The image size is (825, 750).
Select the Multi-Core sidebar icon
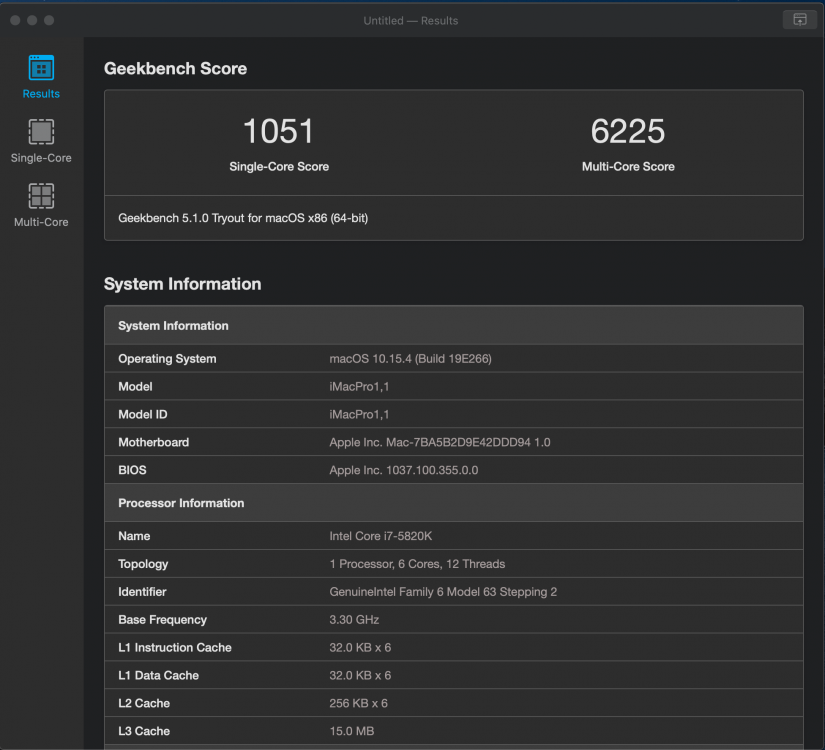coord(41,196)
